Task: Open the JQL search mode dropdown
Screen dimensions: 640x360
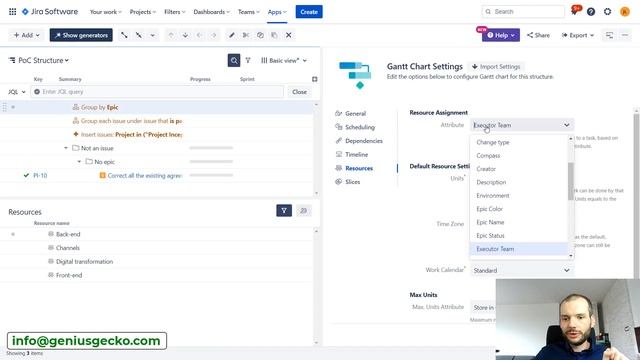Action: [x=17, y=92]
